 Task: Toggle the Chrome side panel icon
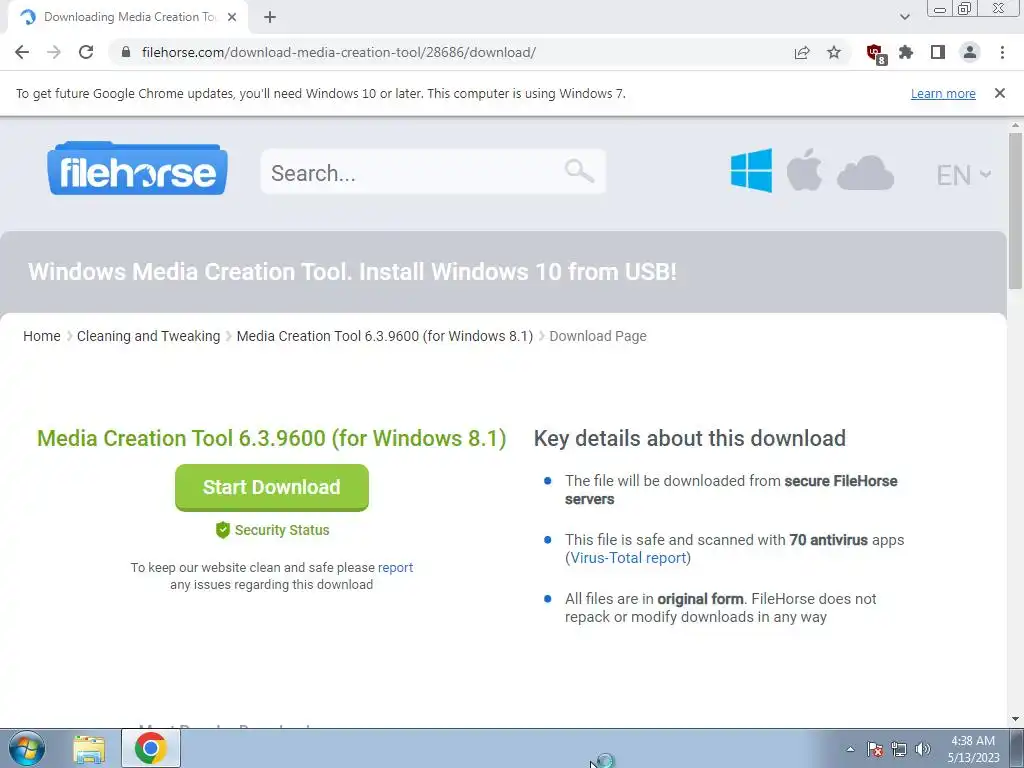click(x=938, y=52)
